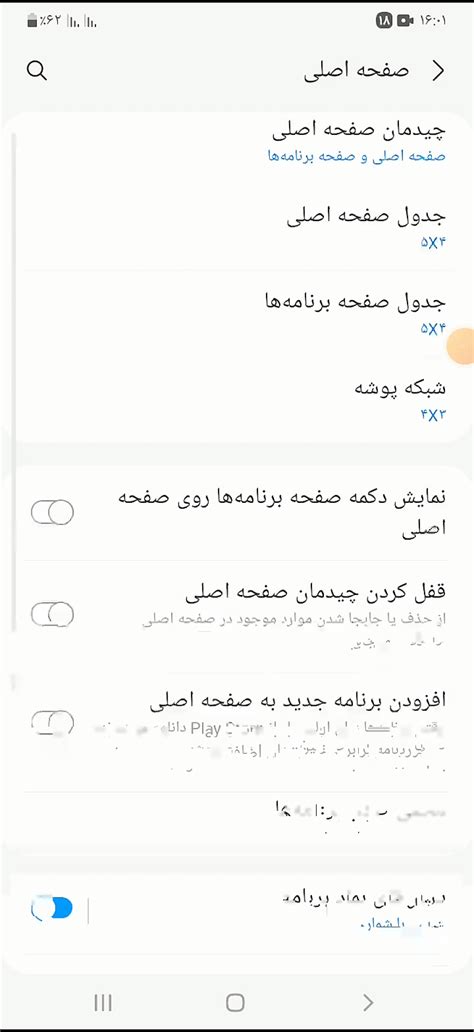Tap the screen recording camera status icon
Image resolution: width=474 pixels, height=1032 pixels.
(x=405, y=21)
